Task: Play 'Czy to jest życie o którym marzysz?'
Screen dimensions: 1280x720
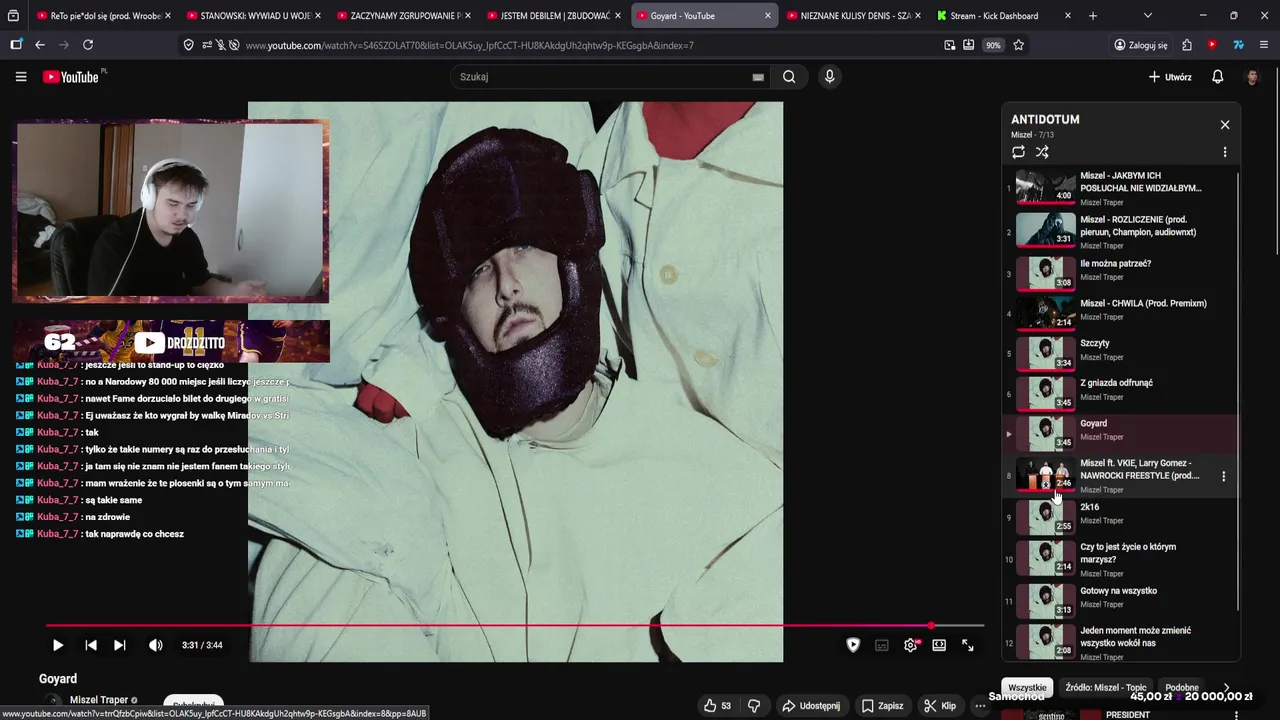Action: (x=1121, y=559)
